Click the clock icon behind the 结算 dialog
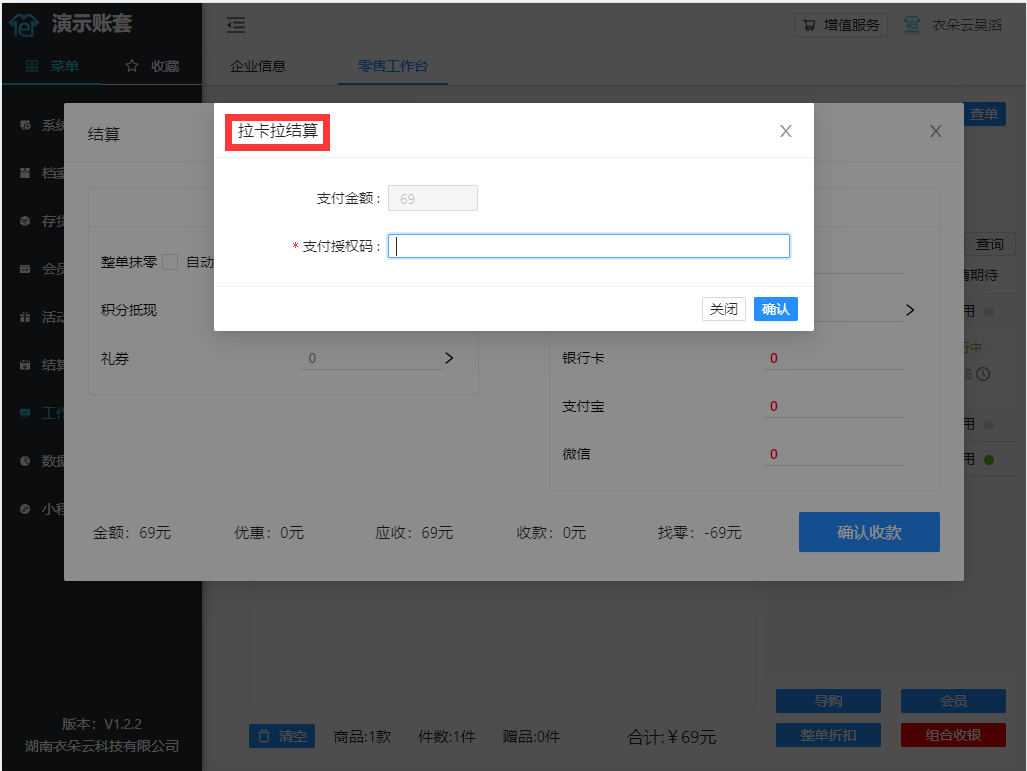This screenshot has width=1027, height=771. (x=983, y=374)
